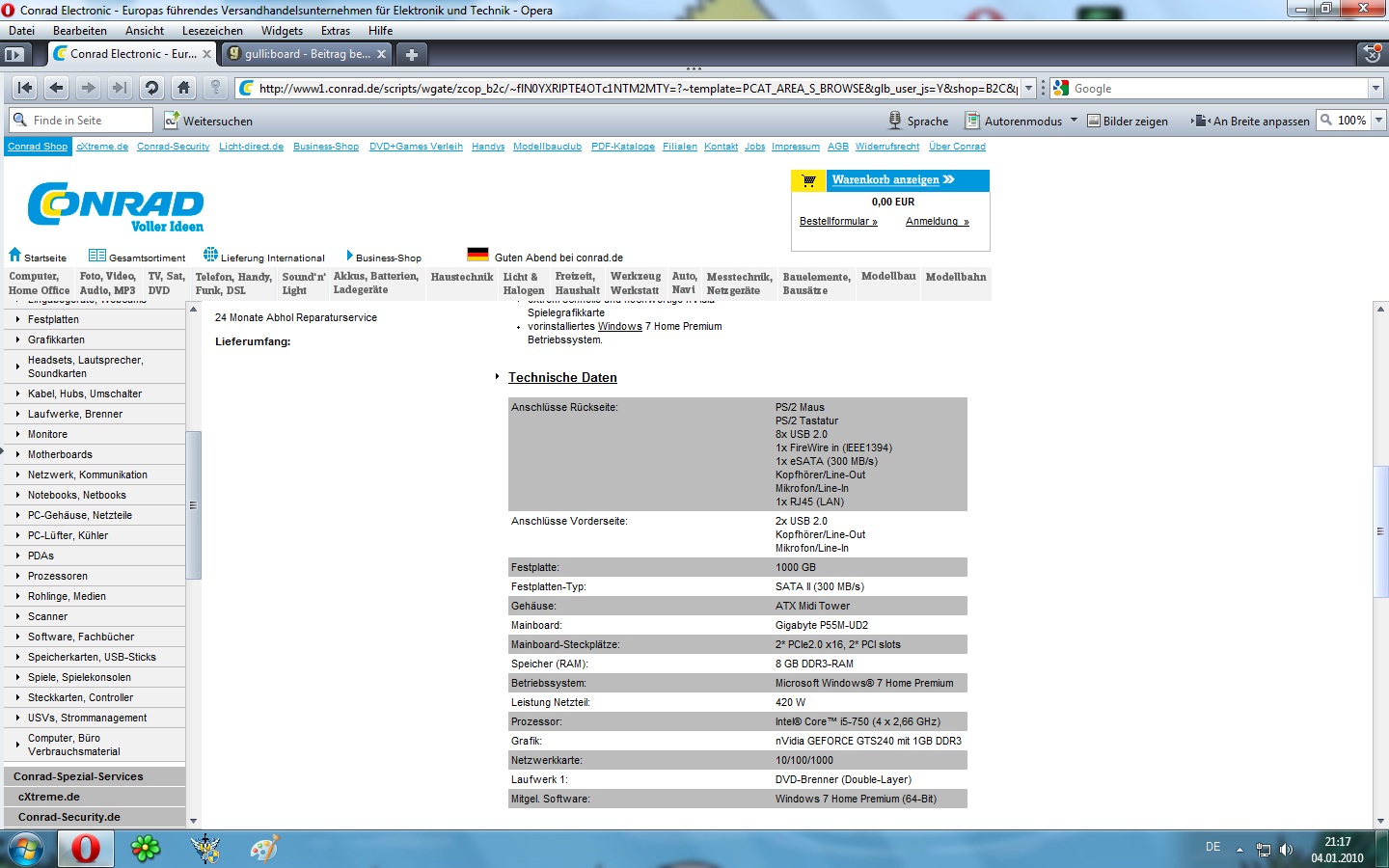
Task: Close the gulli:board tab
Action: [x=381, y=54]
